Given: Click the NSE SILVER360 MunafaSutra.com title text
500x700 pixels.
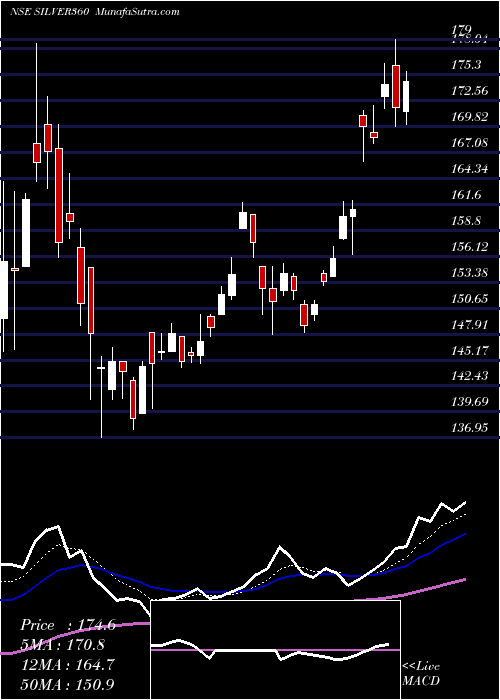Looking at the screenshot, I should click(x=95, y=11).
